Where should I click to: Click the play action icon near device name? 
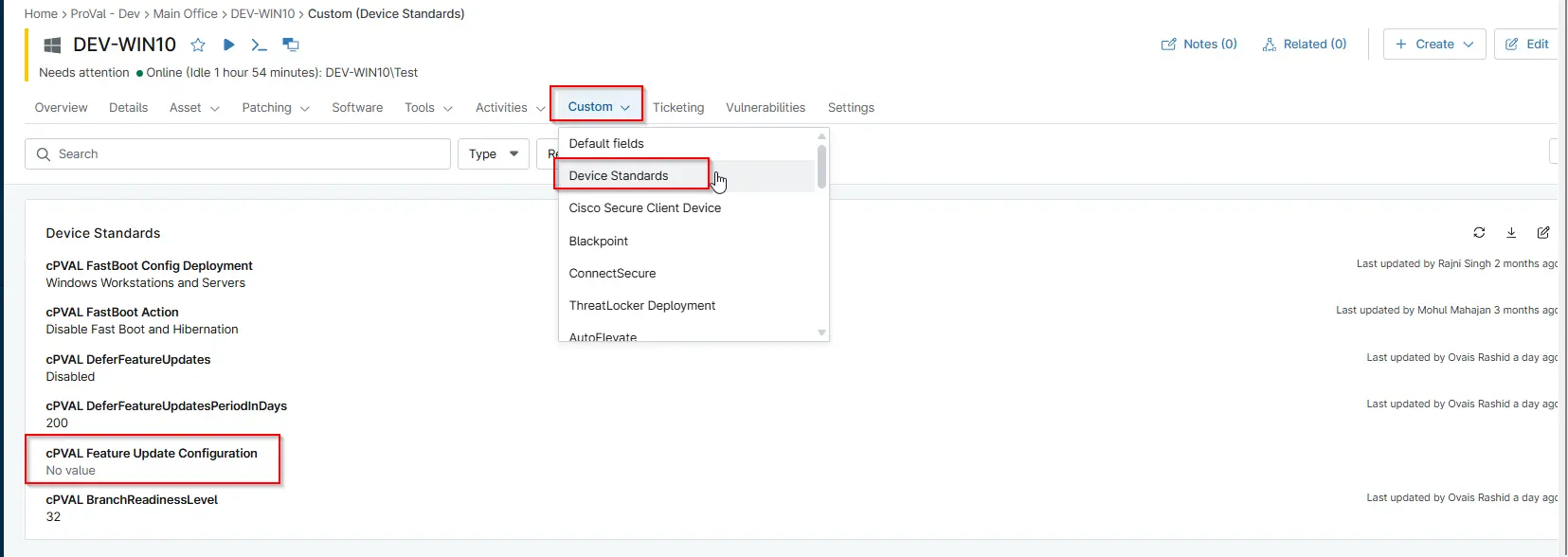(x=228, y=45)
